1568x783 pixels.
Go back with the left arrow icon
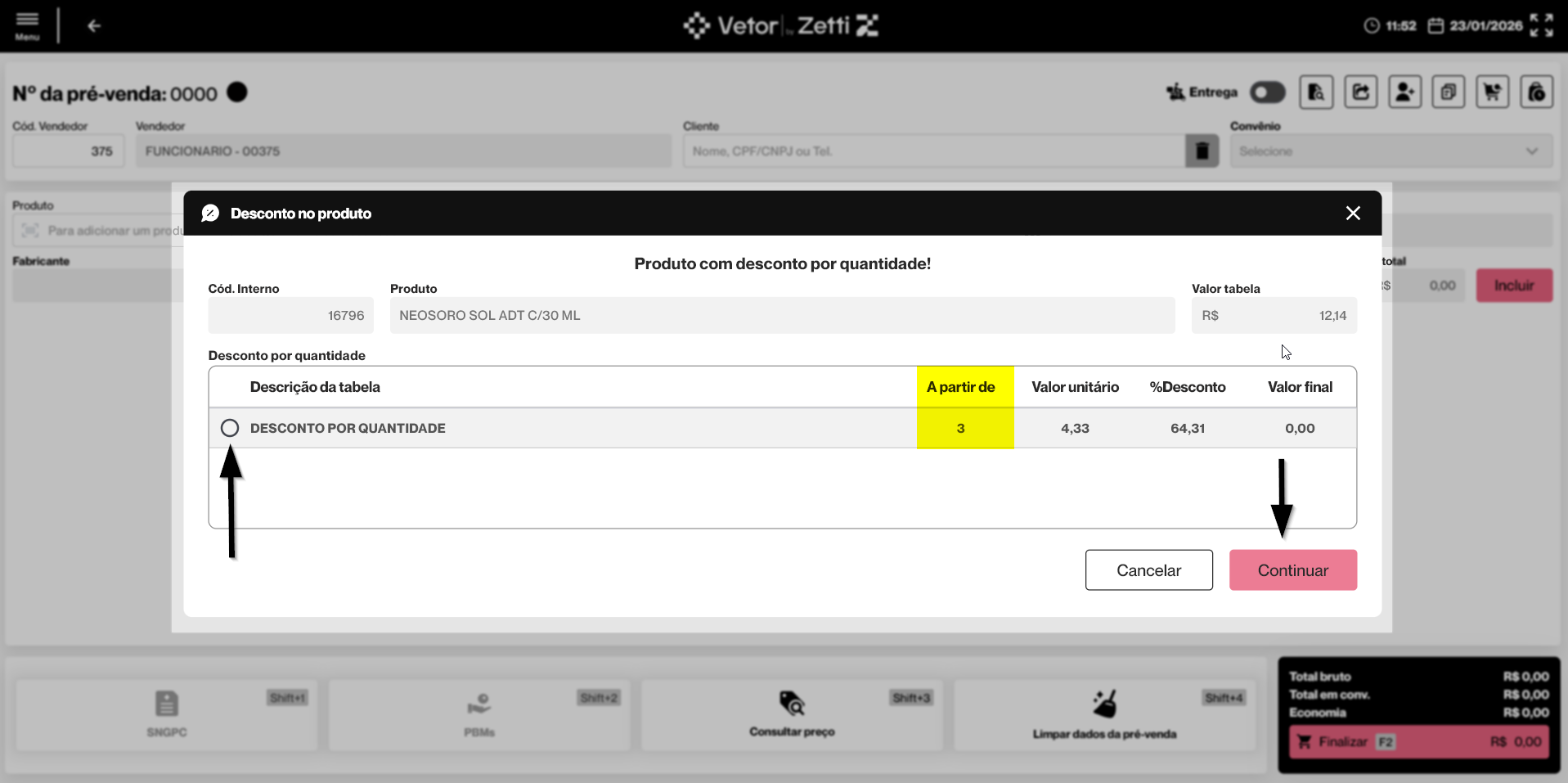(x=94, y=26)
